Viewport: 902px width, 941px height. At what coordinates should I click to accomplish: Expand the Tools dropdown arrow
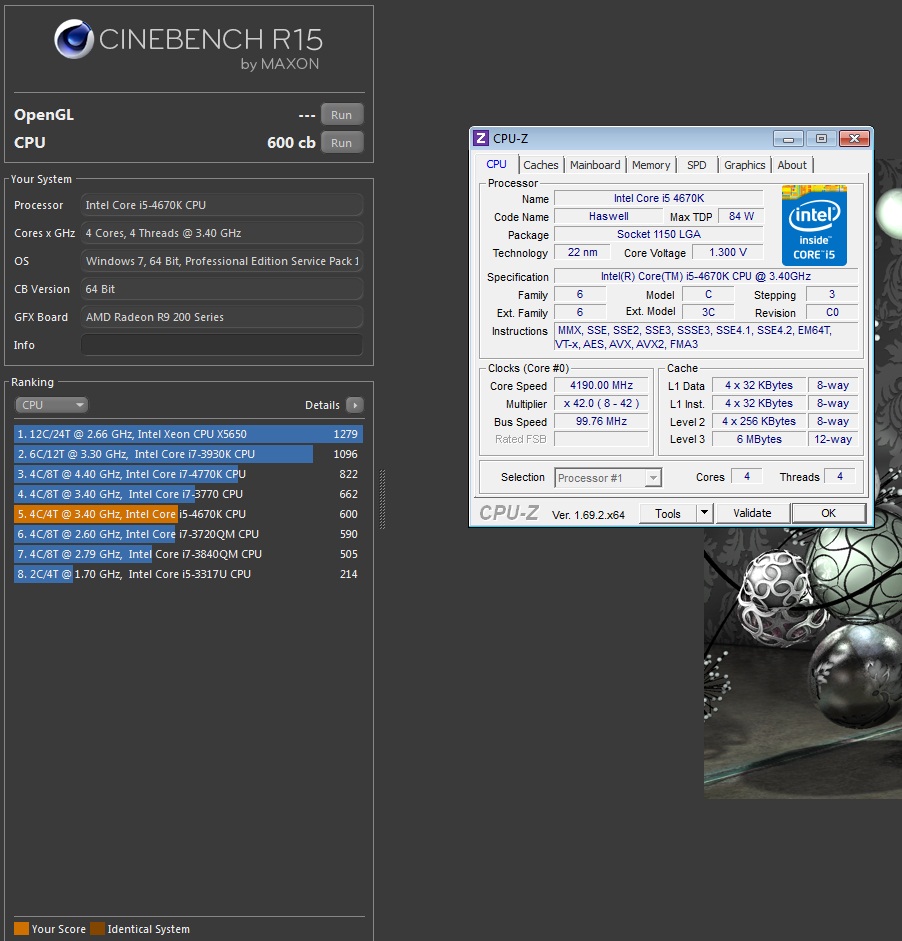tap(705, 513)
